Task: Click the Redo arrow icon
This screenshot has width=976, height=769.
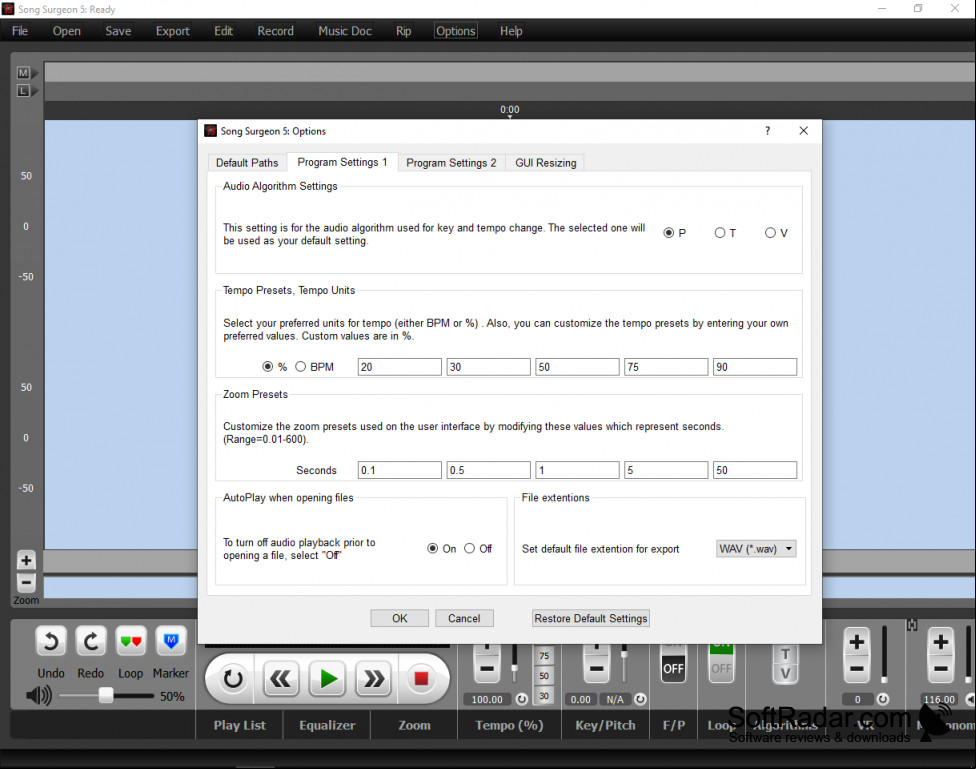Action: point(91,641)
